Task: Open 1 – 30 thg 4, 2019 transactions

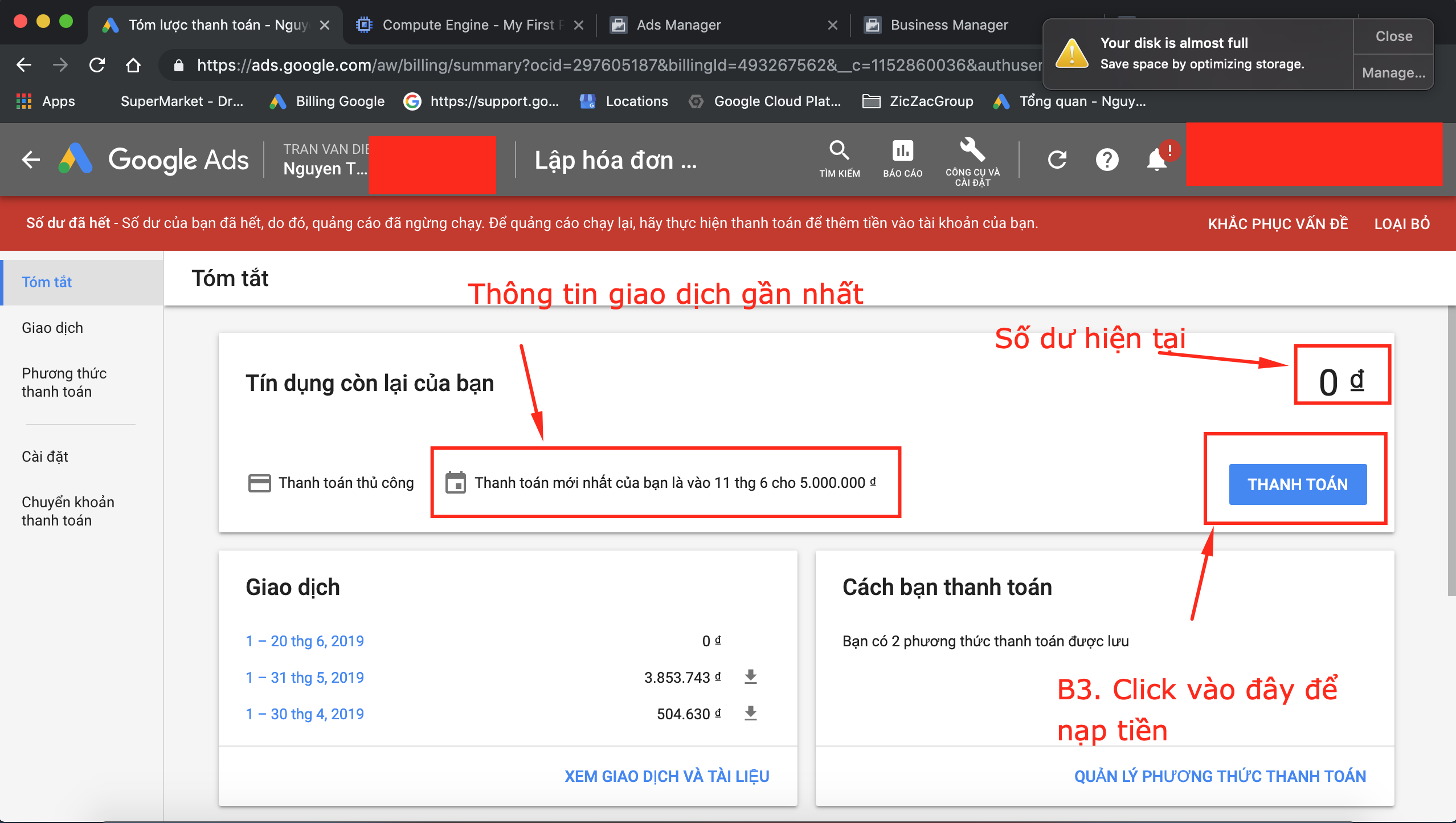Action: point(305,714)
